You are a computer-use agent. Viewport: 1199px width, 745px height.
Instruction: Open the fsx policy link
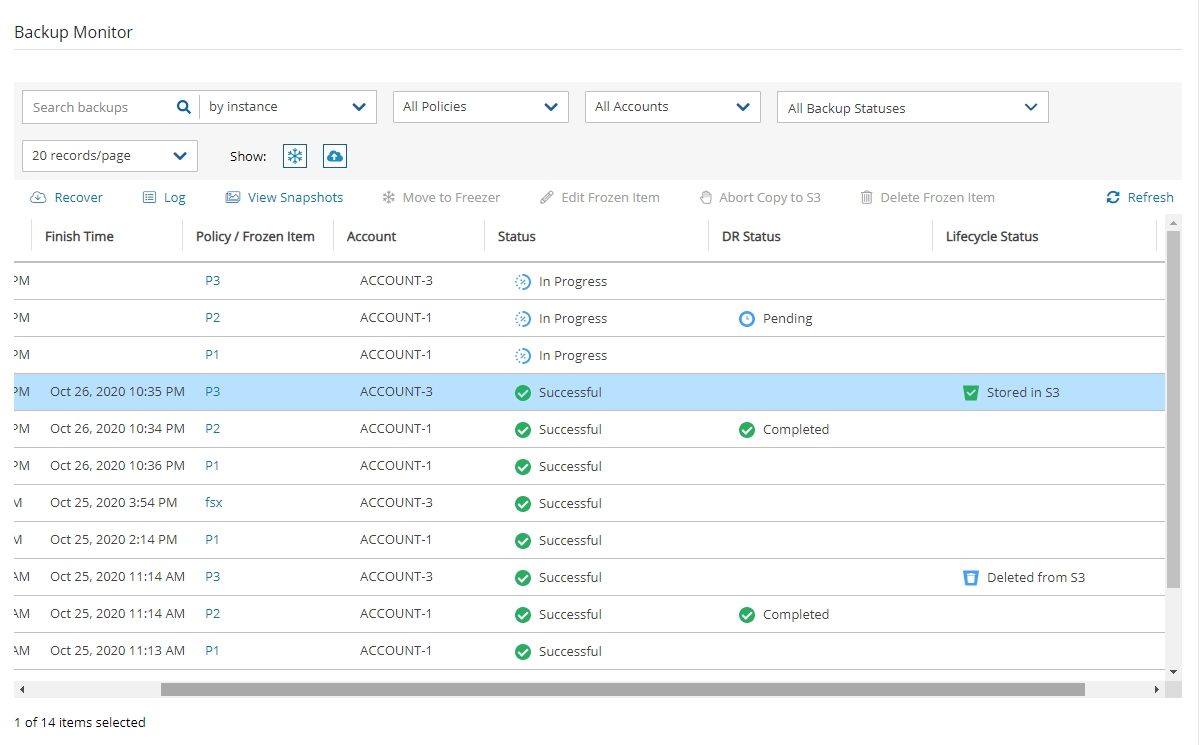click(214, 503)
